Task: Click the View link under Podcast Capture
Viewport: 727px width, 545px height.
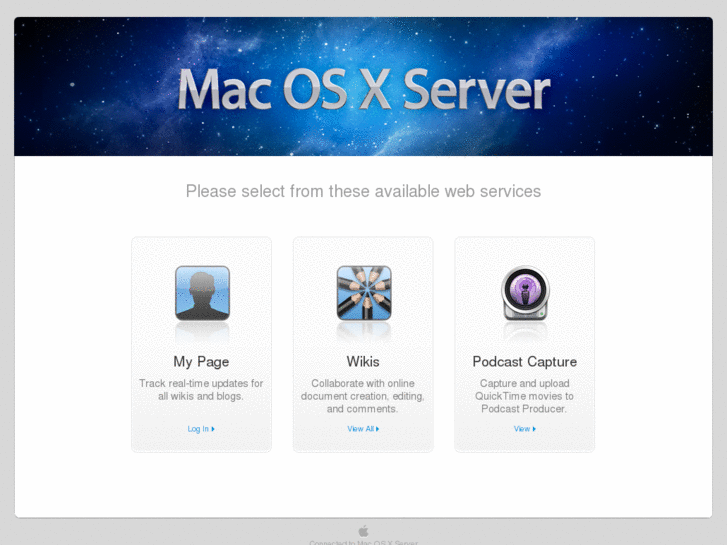Action: pyautogui.click(x=524, y=429)
